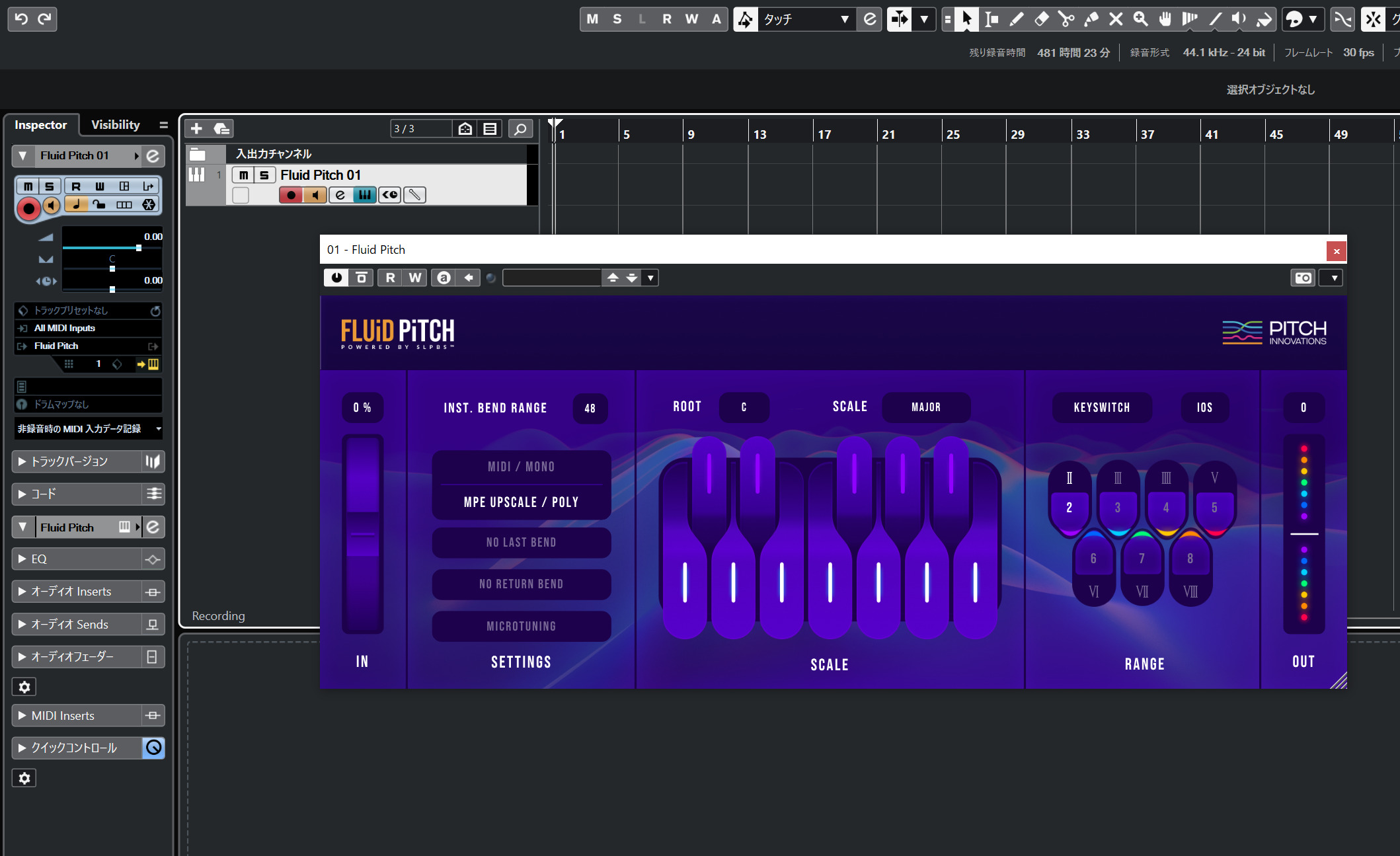The height and width of the screenshot is (856, 1400).
Task: Click timeline ruler at bar 17
Action: (x=824, y=134)
